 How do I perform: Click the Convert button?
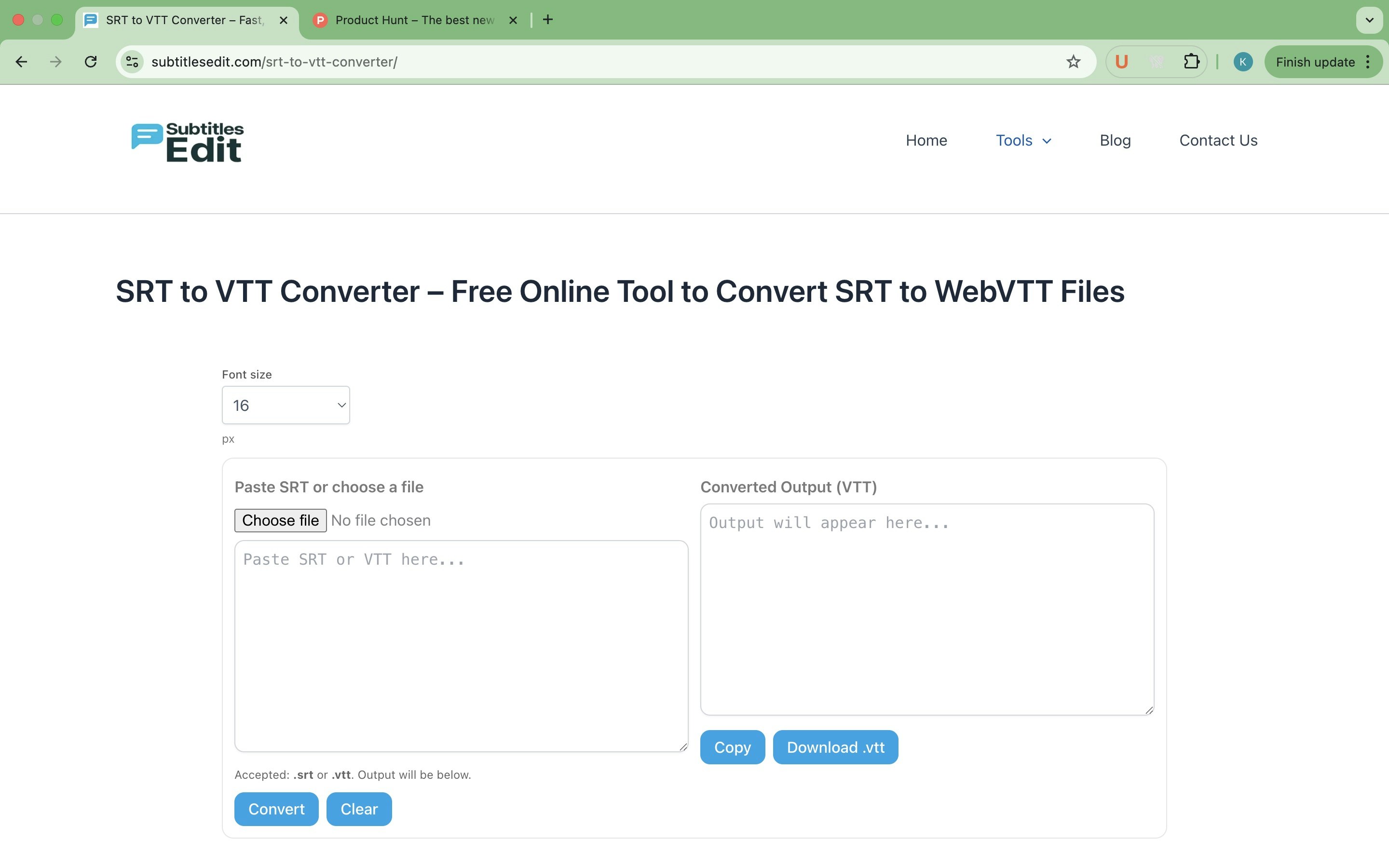click(276, 810)
